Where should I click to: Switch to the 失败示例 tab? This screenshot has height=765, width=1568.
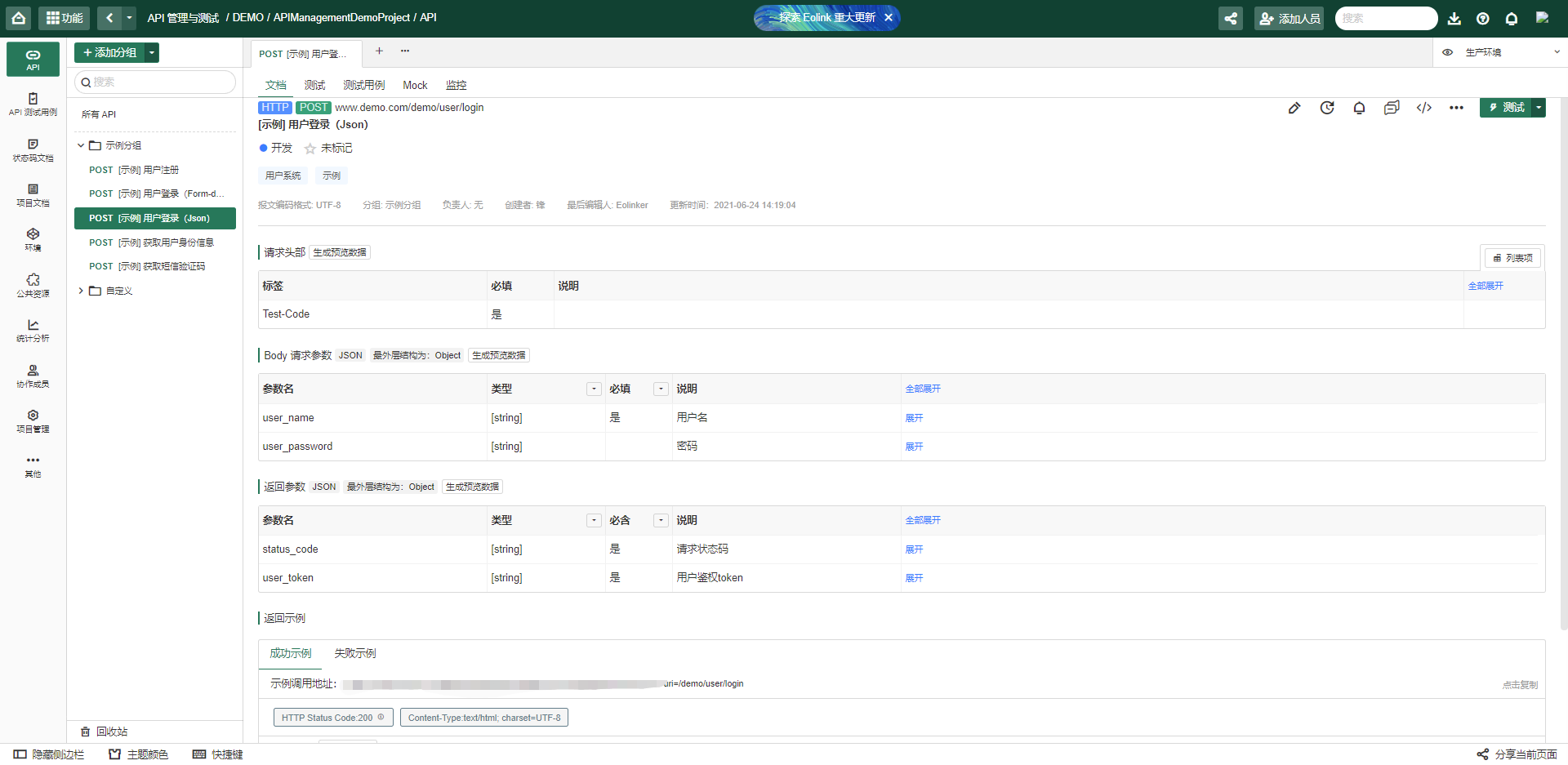(x=354, y=653)
